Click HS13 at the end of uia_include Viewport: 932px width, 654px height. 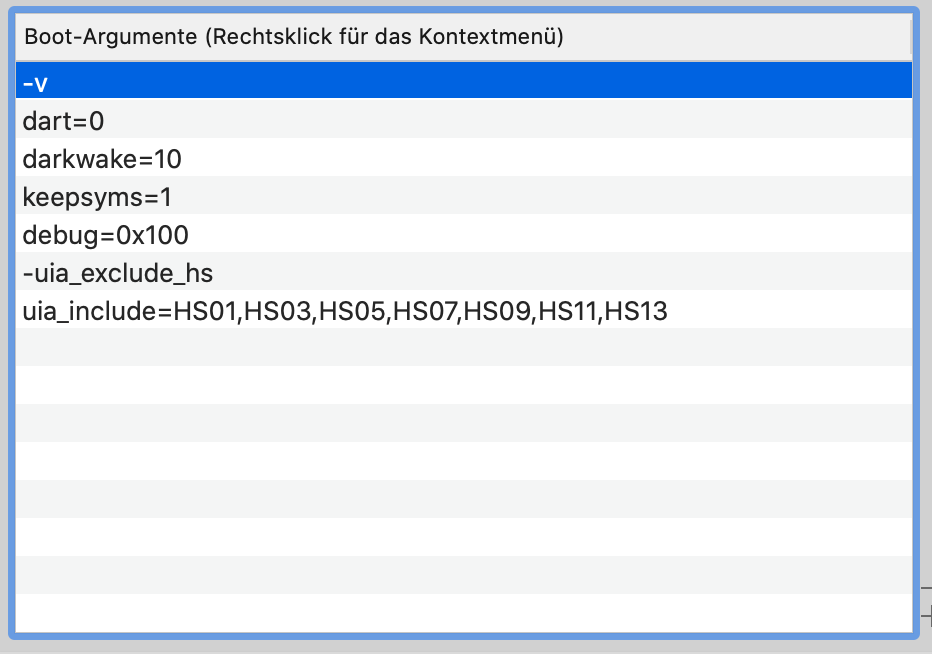[637, 311]
